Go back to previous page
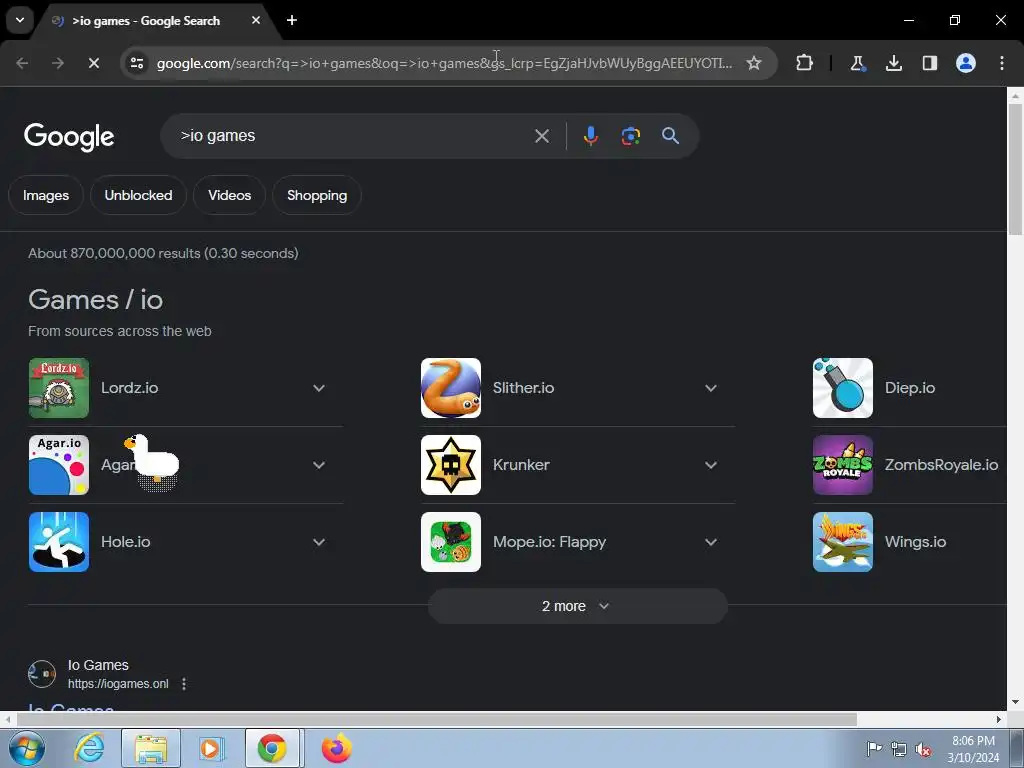 pyautogui.click(x=22, y=63)
